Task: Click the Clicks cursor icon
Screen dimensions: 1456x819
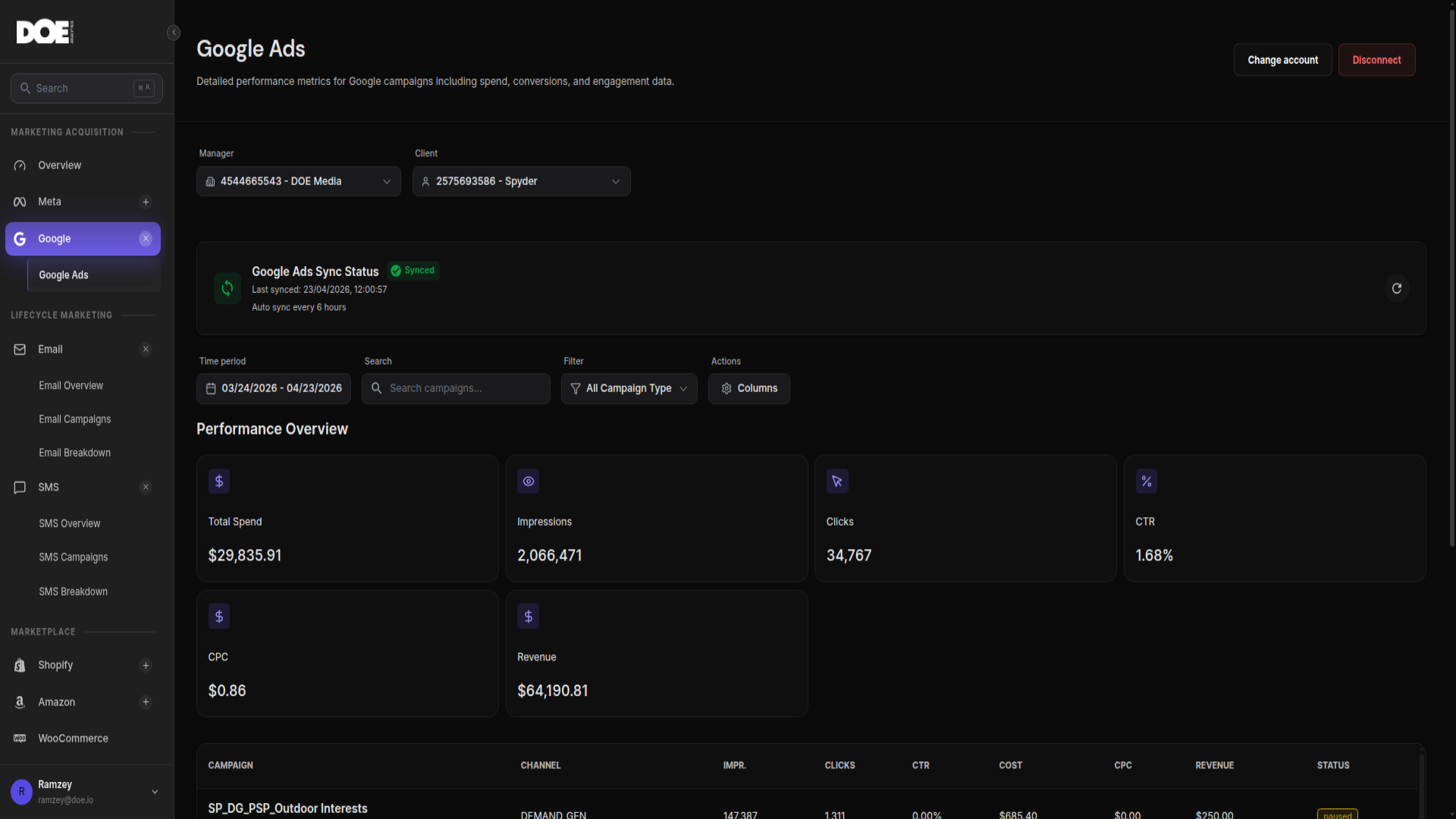Action: (x=837, y=482)
